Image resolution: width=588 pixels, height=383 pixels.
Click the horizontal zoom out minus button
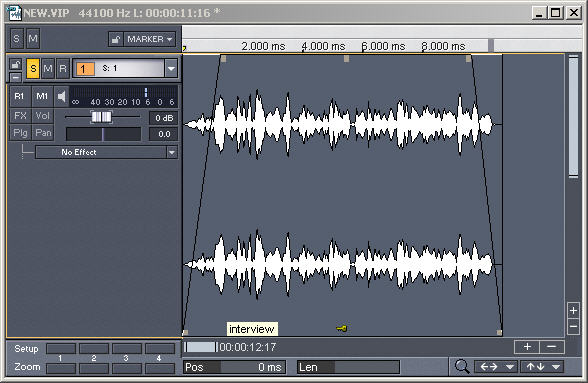pyautogui.click(x=552, y=347)
